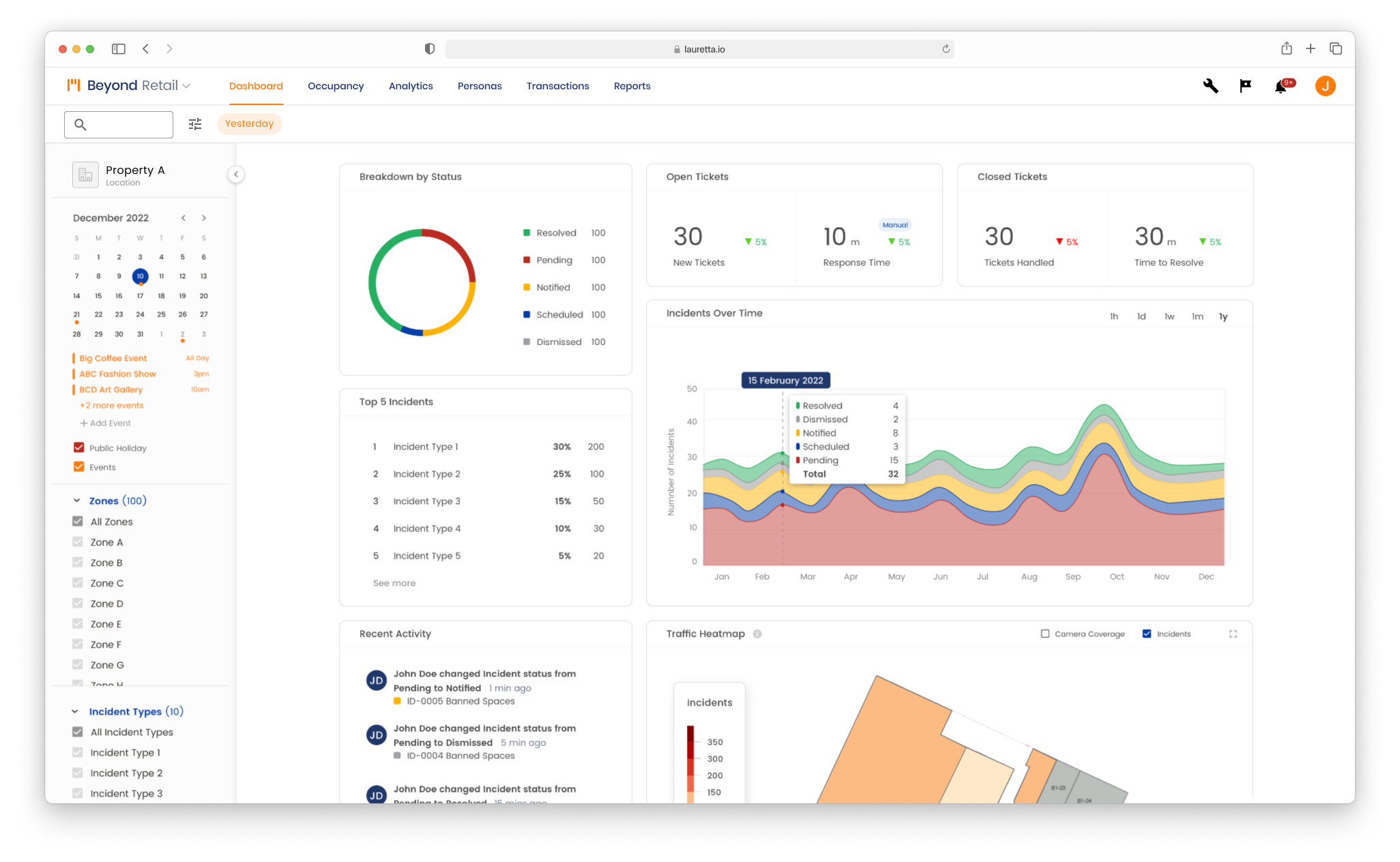Screen dimensions: 1400x862
Task: Enable the Camera Coverage checkbox
Action: click(x=1045, y=634)
